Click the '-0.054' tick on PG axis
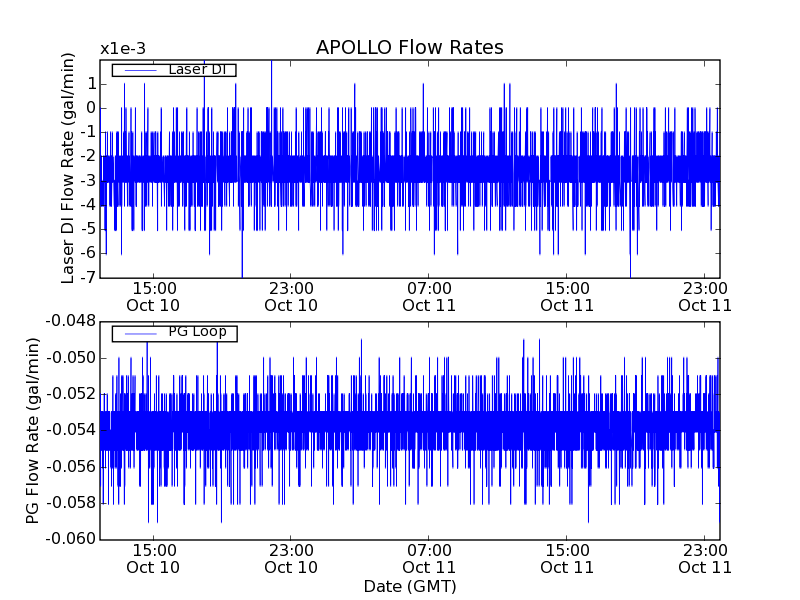The image size is (800, 600). tap(71, 430)
